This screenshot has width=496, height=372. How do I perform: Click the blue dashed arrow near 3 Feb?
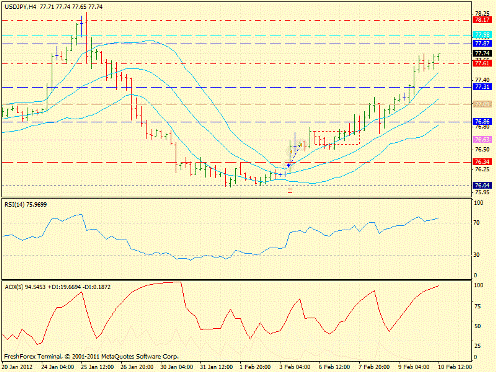tap(295, 155)
